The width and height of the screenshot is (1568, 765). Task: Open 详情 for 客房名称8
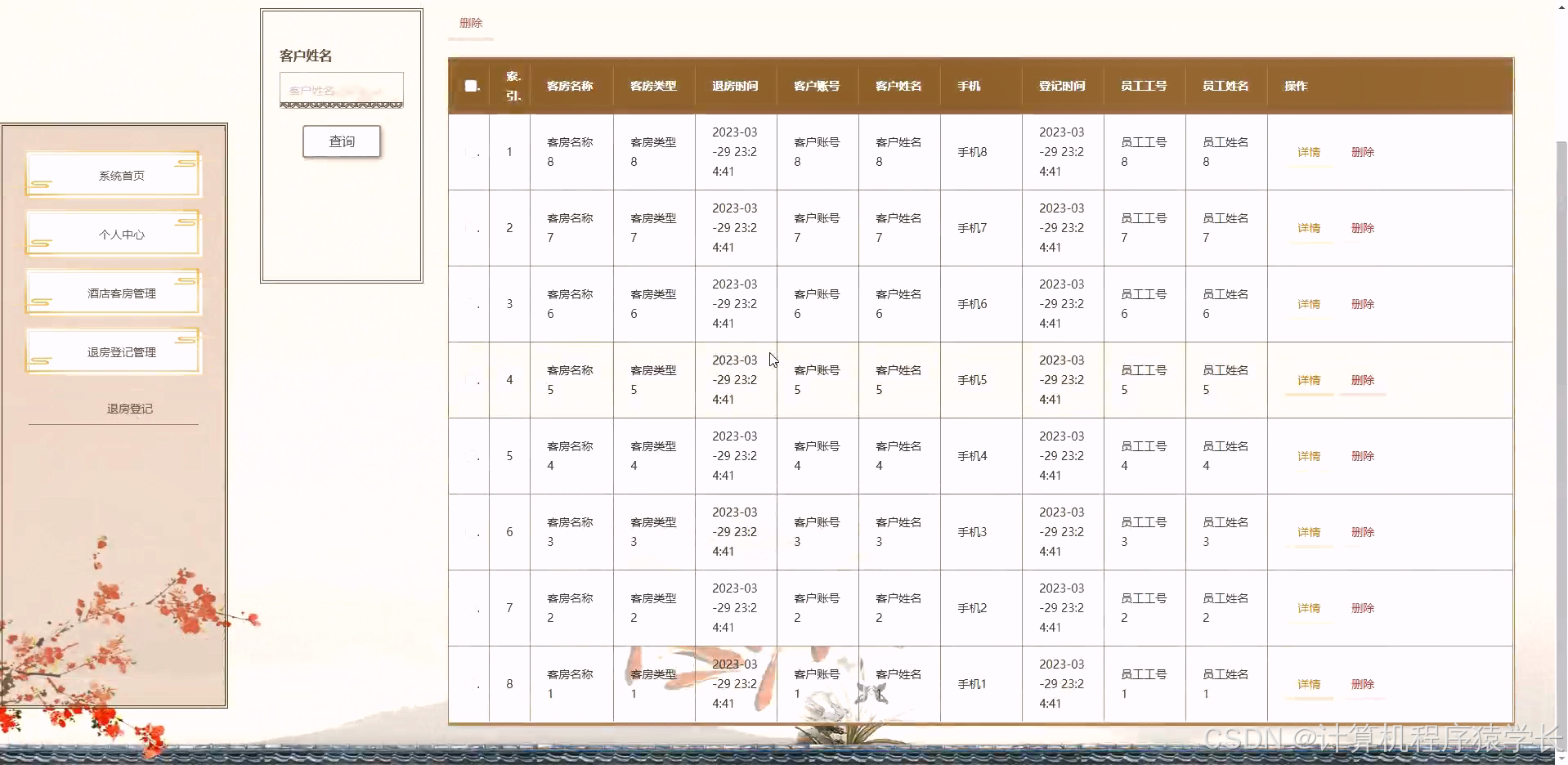pos(1308,152)
